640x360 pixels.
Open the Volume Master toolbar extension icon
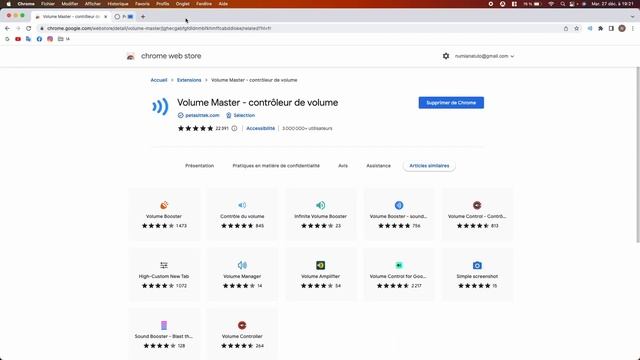pos(589,28)
